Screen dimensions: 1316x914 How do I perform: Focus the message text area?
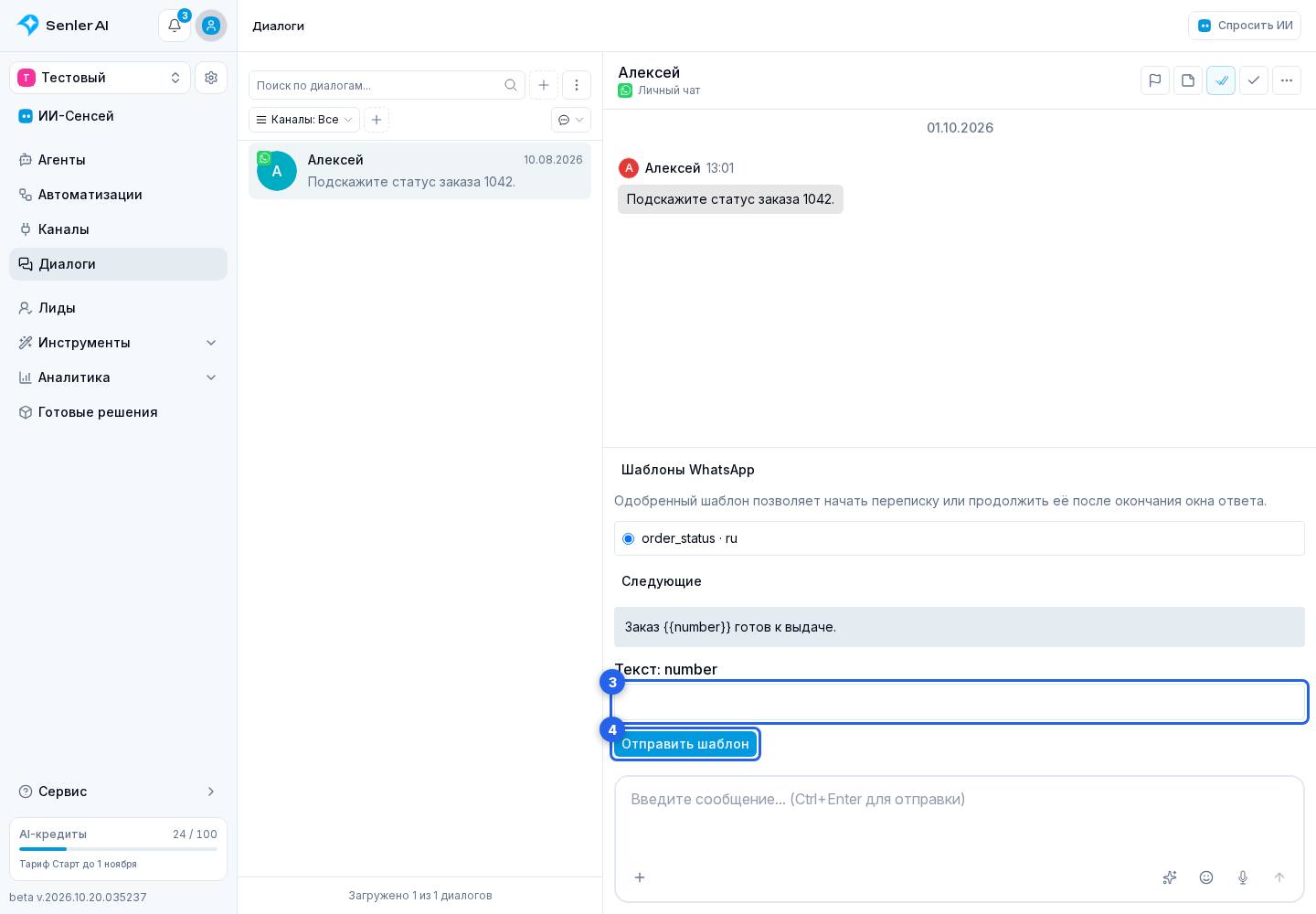(x=960, y=818)
